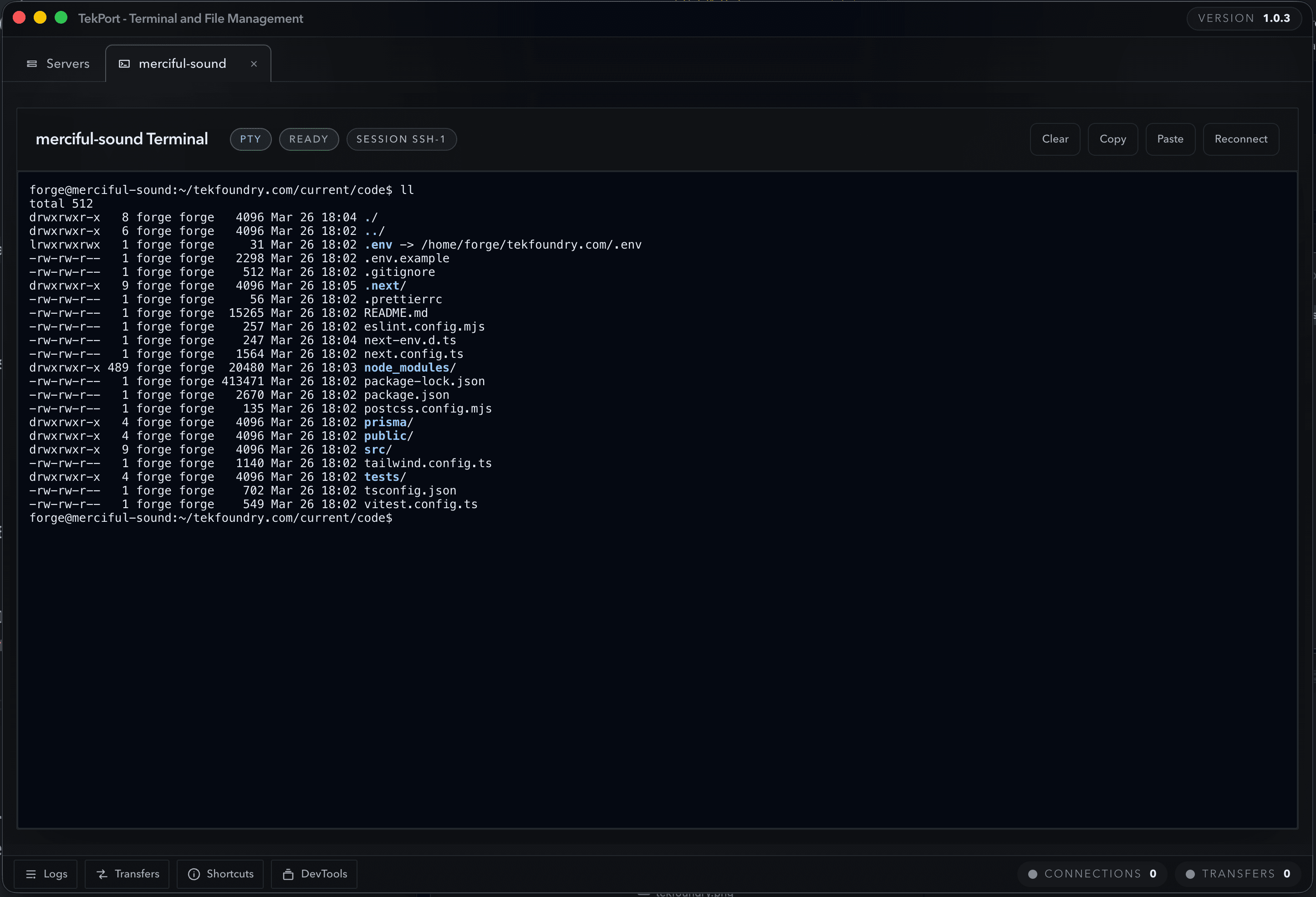Click the READY status badge

(309, 139)
